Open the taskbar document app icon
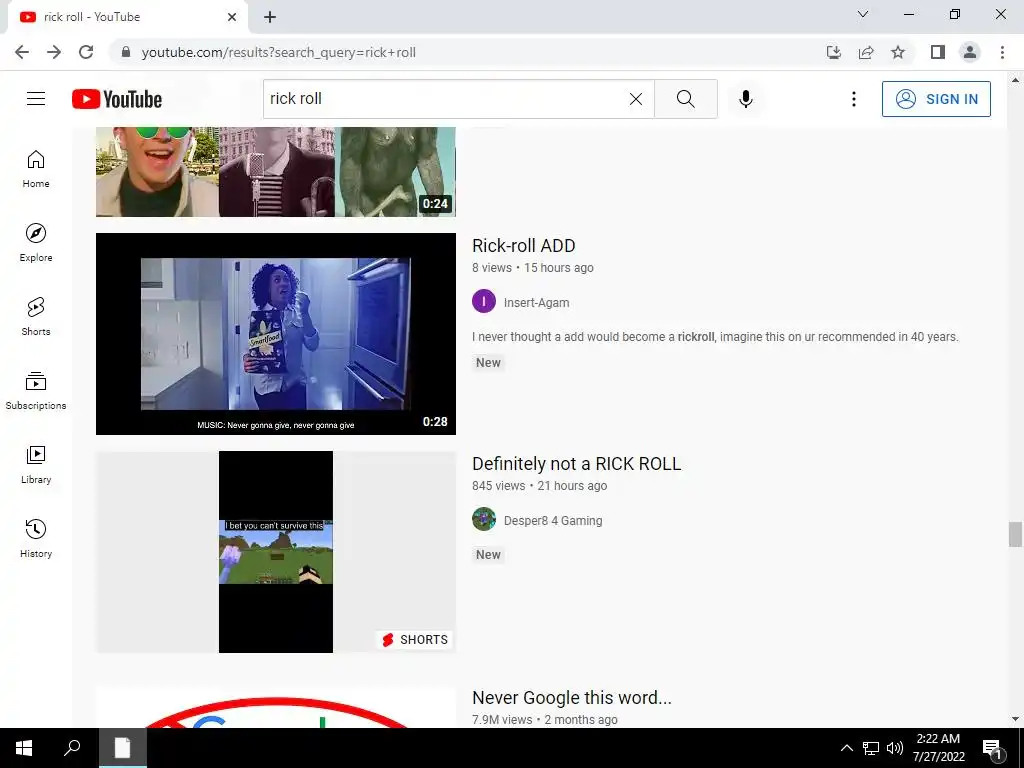Image resolution: width=1024 pixels, height=768 pixels. tap(123, 748)
